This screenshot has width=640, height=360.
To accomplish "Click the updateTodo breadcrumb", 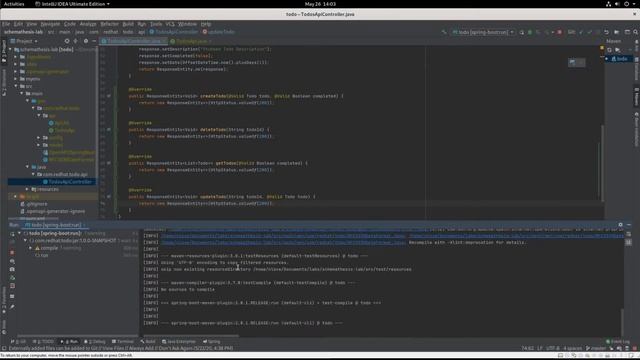I will click(219, 32).
